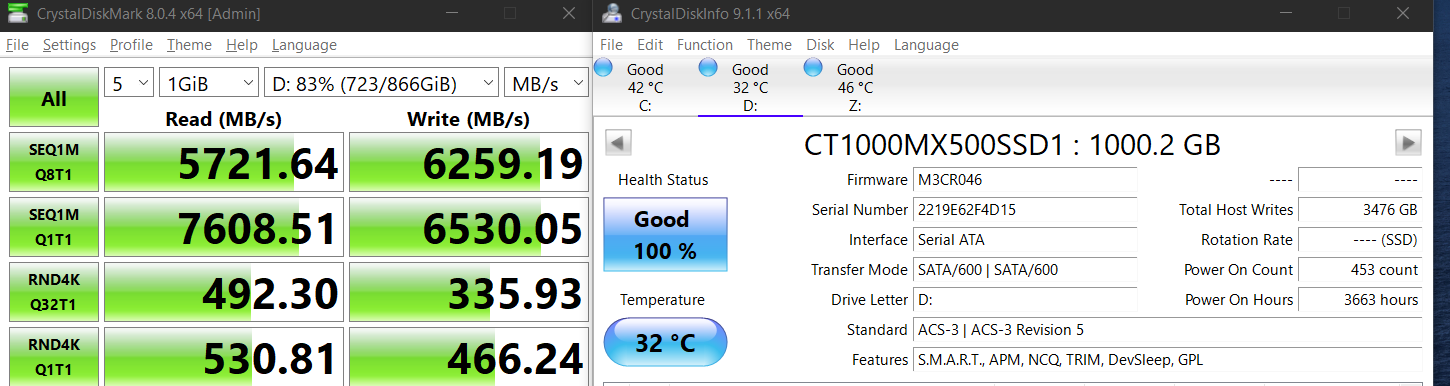The width and height of the screenshot is (1450, 386).
Task: Open File menu in CrystalDiskMark
Action: coord(17,45)
